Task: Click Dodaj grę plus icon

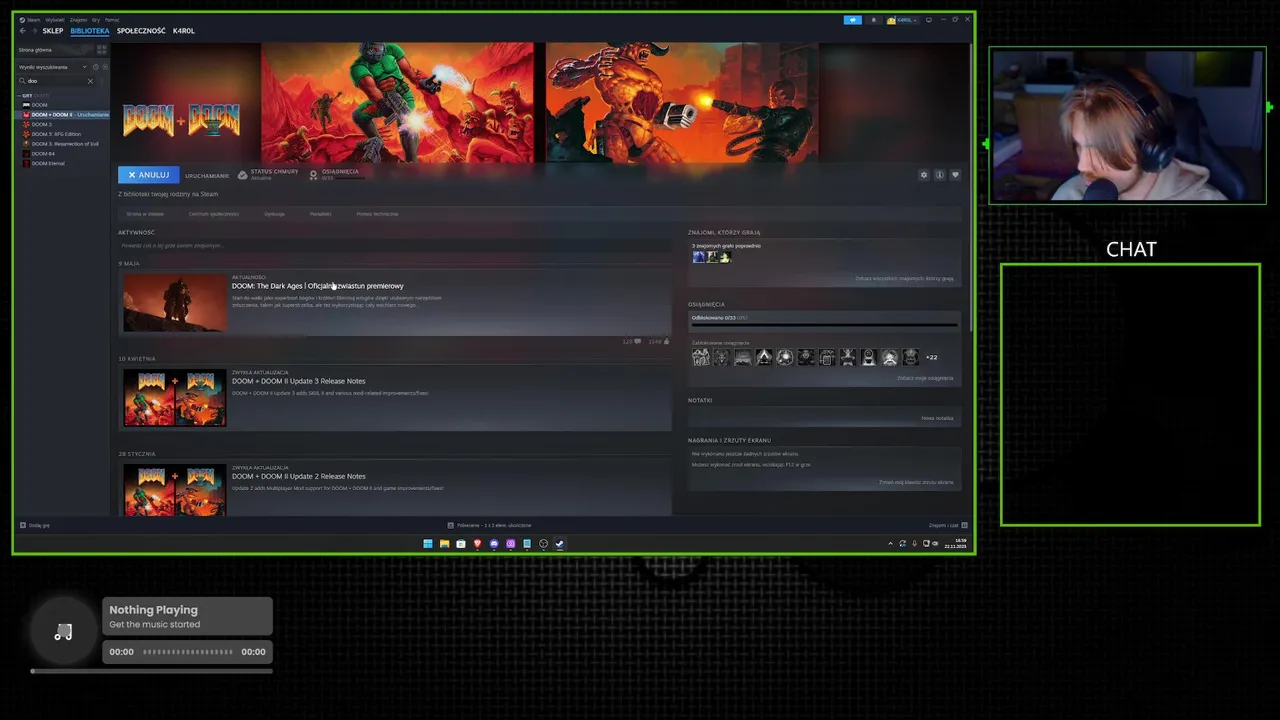Action: [x=23, y=525]
